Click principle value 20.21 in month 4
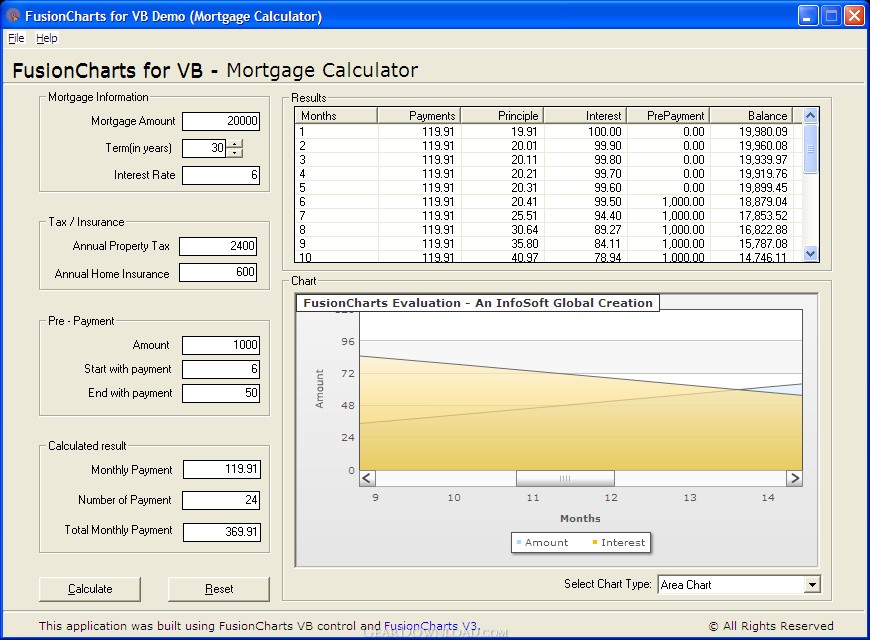 tap(524, 174)
